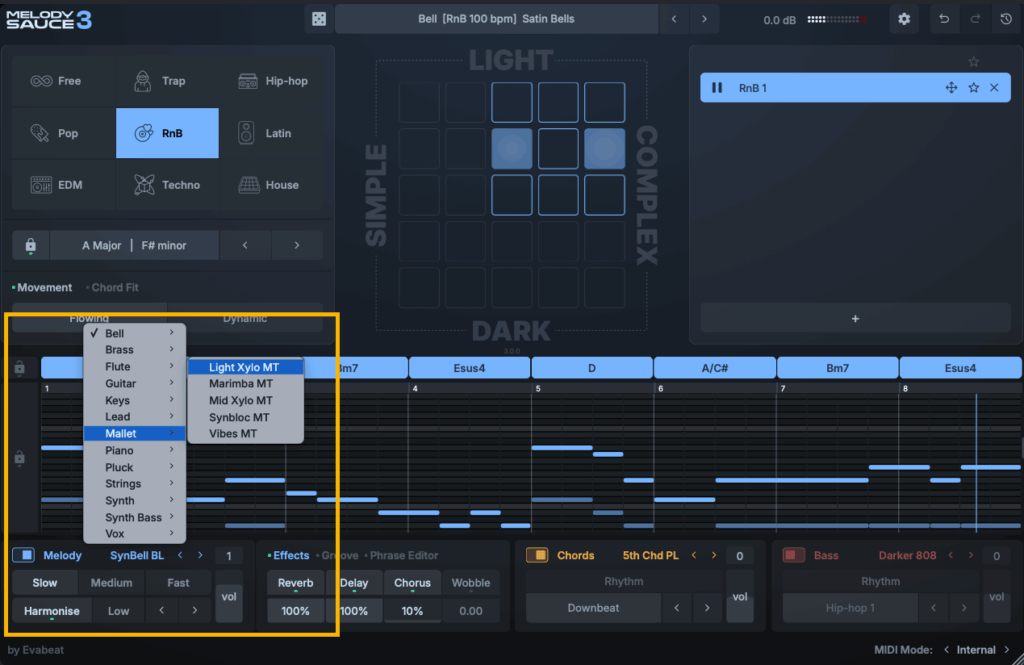Choose Light Xylo MT sound
This screenshot has width=1024, height=665.
(246, 367)
